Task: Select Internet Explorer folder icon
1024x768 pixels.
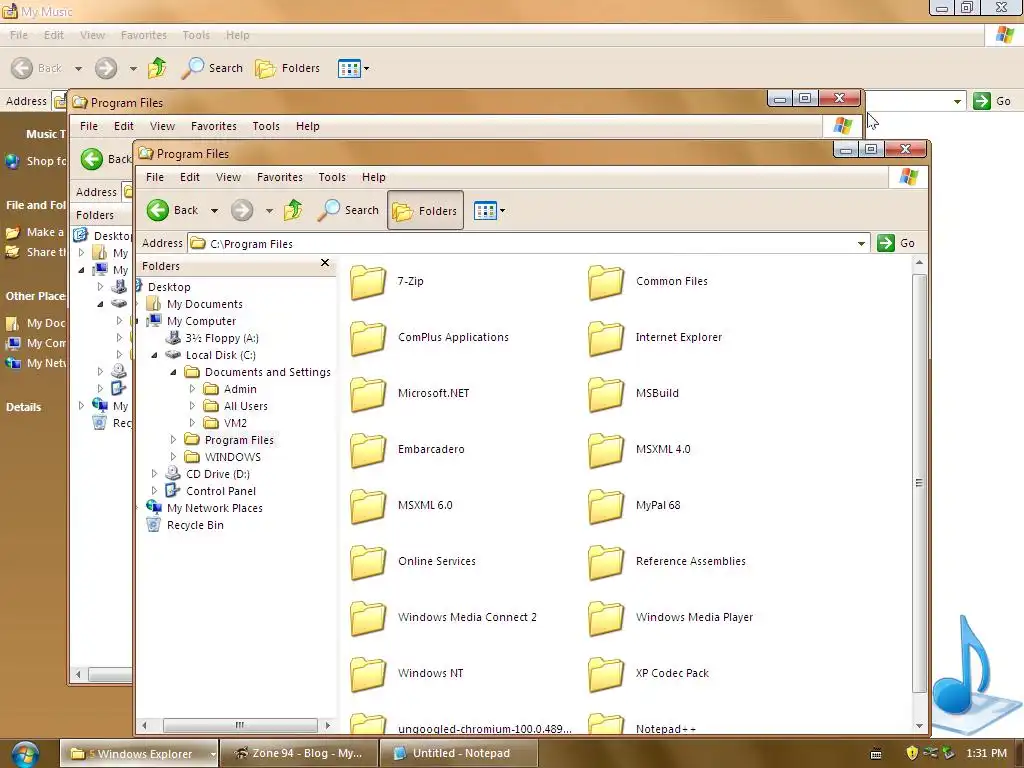Action: pyautogui.click(x=605, y=338)
